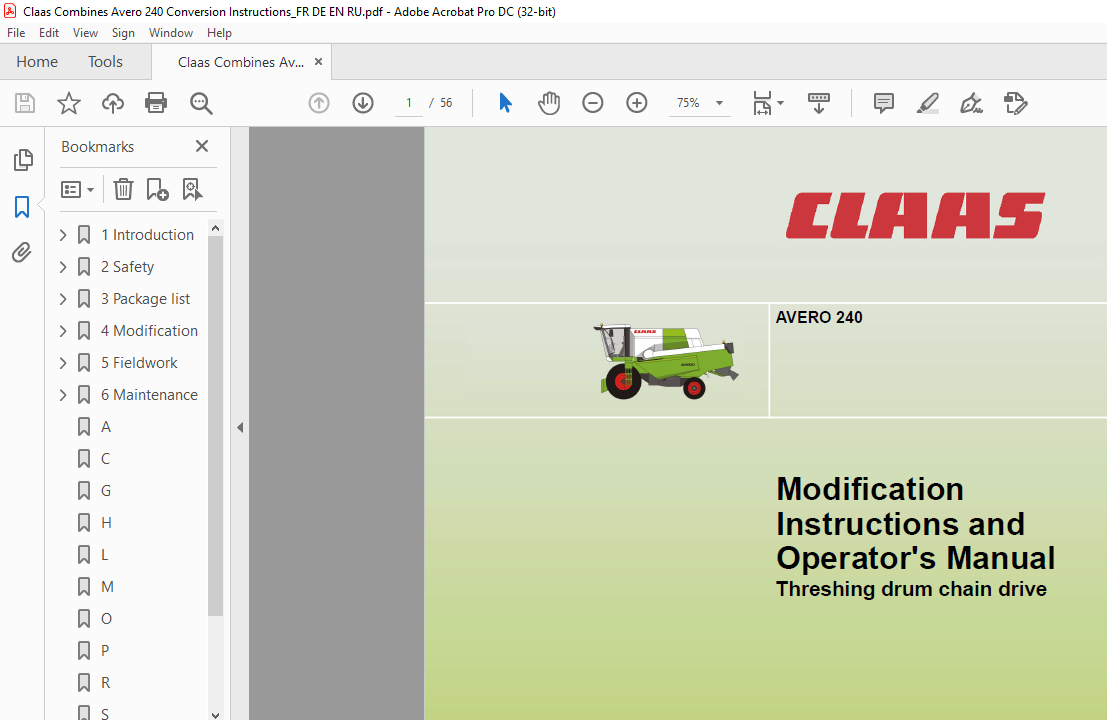The width and height of the screenshot is (1107, 720).
Task: Jump to index bookmark R
Action: [105, 683]
